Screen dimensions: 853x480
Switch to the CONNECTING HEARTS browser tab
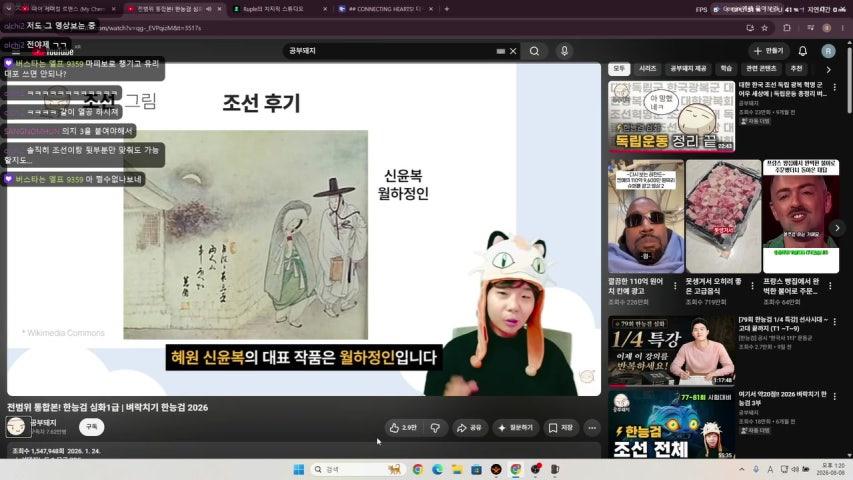386,9
